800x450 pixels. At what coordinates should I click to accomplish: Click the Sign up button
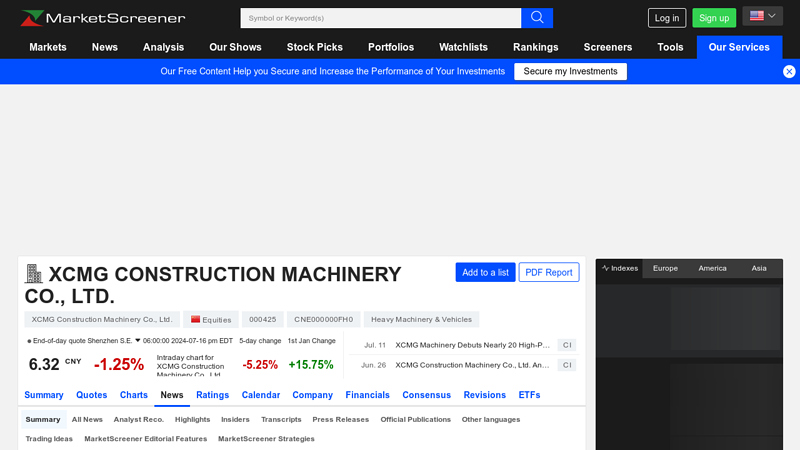click(x=714, y=18)
